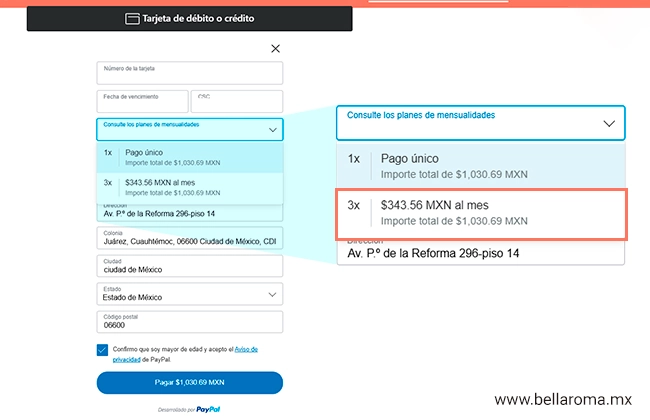Click the Estado dropdown chevron arrow

[x=272, y=294]
